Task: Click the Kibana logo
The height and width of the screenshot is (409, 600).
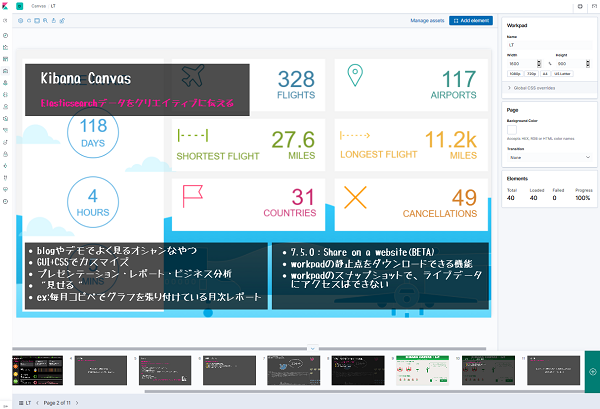Action: 5,6
